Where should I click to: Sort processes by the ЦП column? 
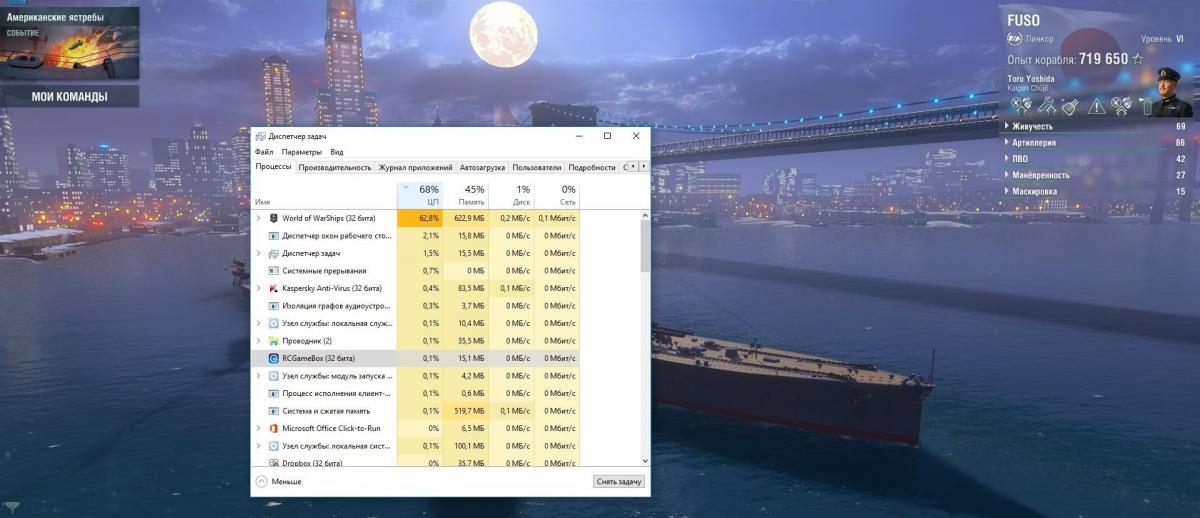point(419,194)
